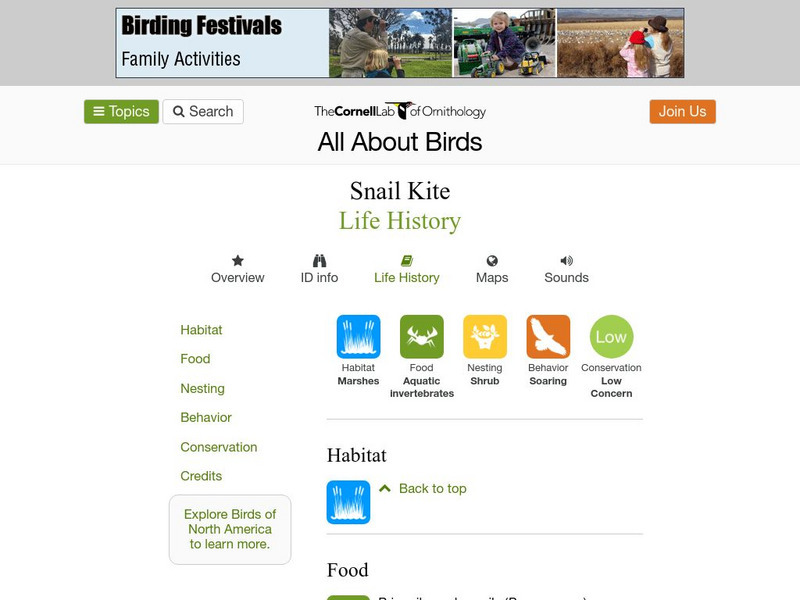Screen dimensions: 800x600
Task: Open the Credits sidebar link
Action: tap(201, 476)
